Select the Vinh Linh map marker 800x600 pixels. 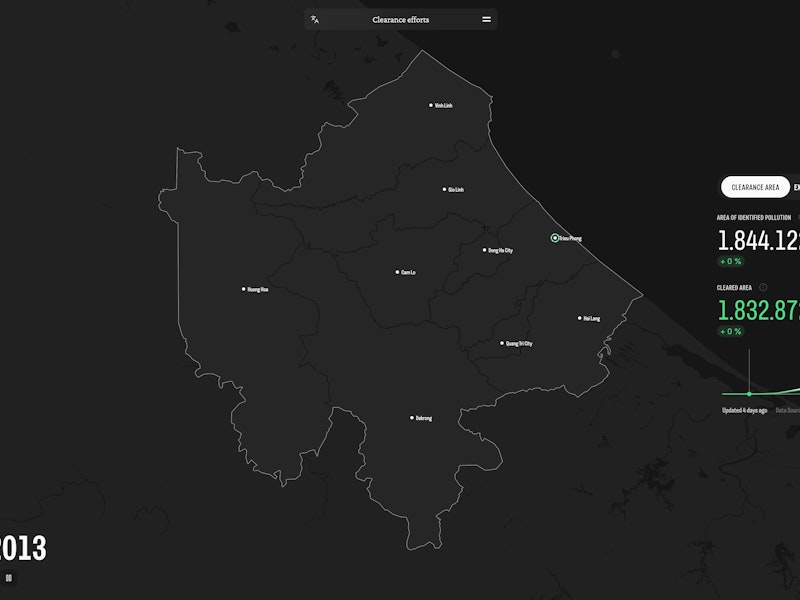[431, 105]
